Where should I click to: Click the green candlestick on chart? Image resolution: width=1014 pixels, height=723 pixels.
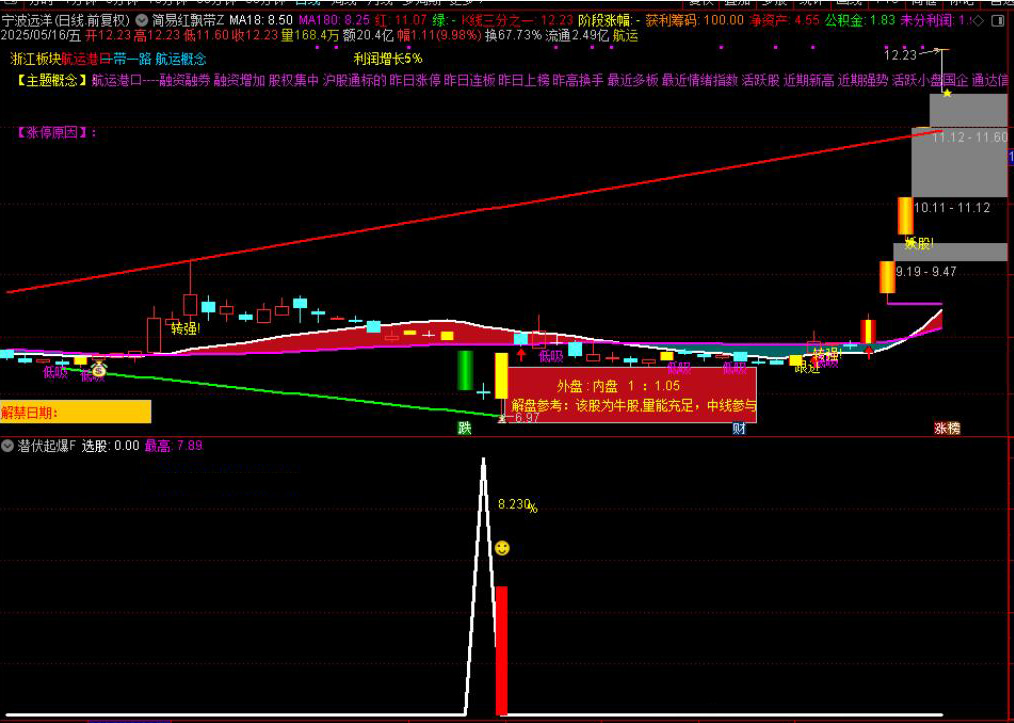point(465,370)
